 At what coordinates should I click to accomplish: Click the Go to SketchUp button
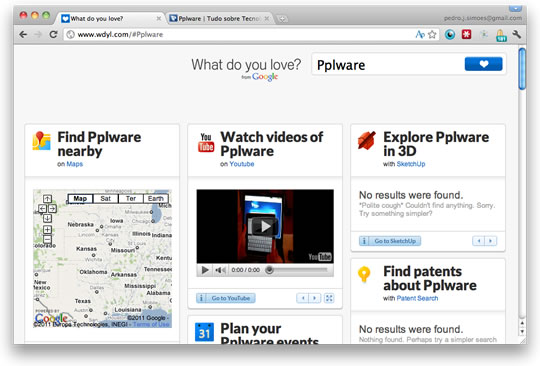point(390,241)
